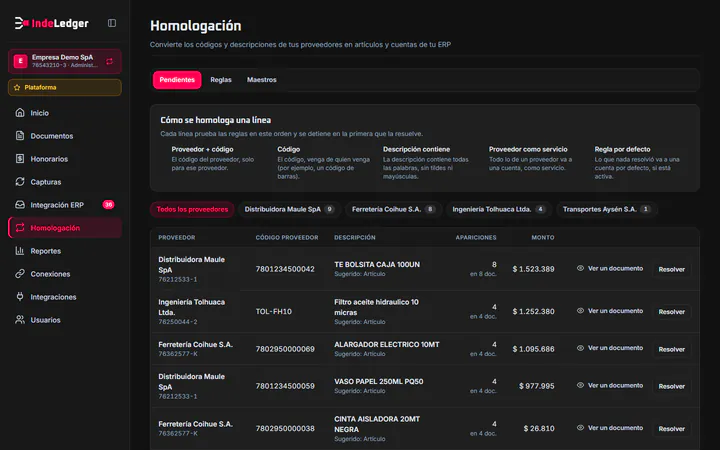Viewport: 720px width, 450px height.
Task: Resolve the VASO PAPEL 250ML PQ50 line
Action: tap(671, 386)
